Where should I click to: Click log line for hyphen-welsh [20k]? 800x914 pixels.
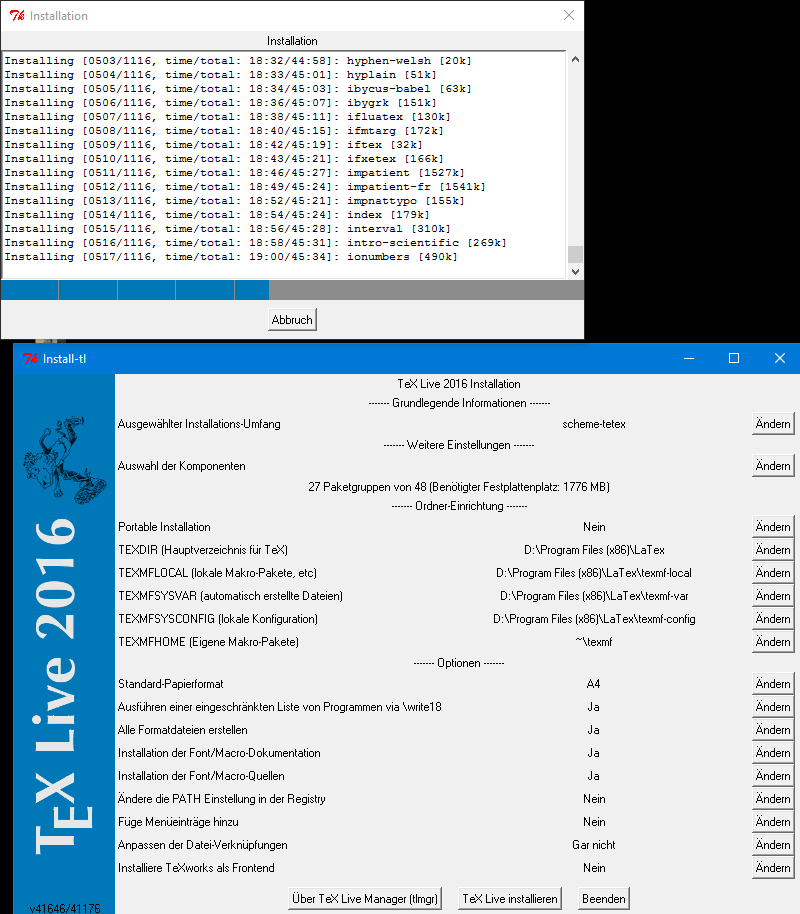tap(238, 61)
